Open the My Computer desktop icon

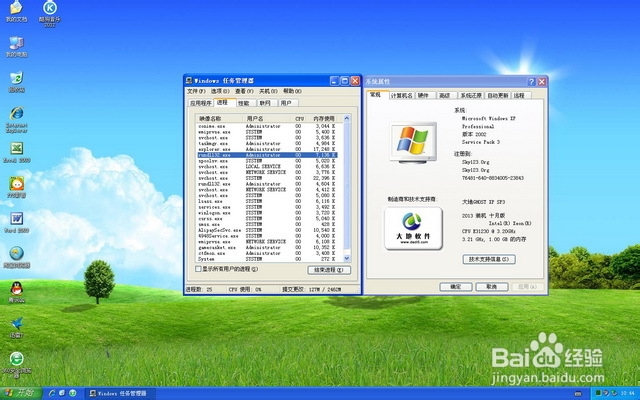point(16,47)
